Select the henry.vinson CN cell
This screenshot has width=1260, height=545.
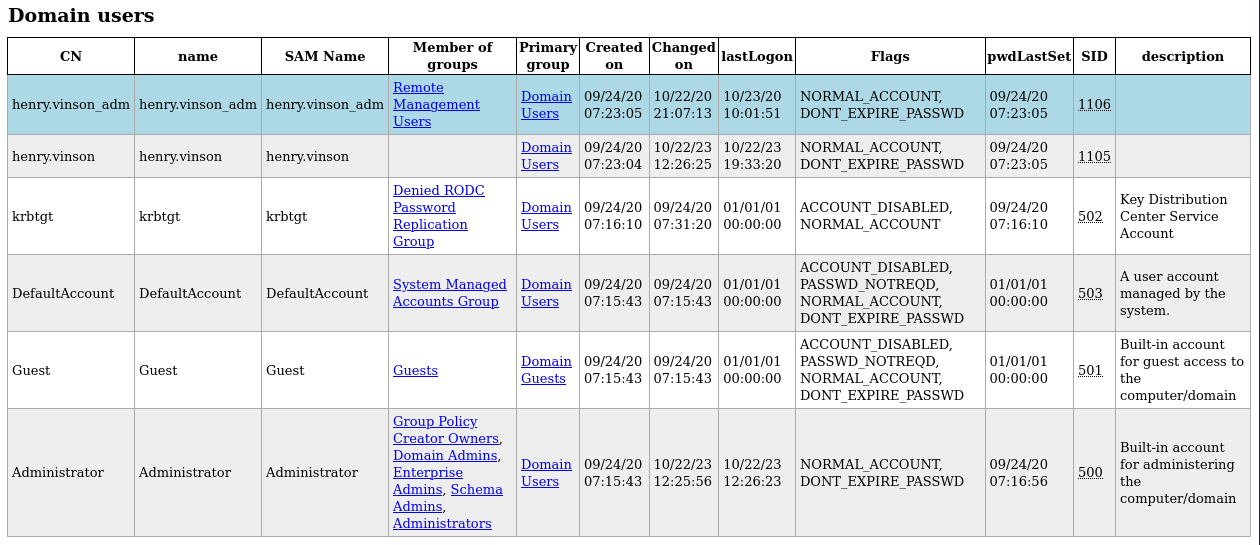[x=71, y=156]
